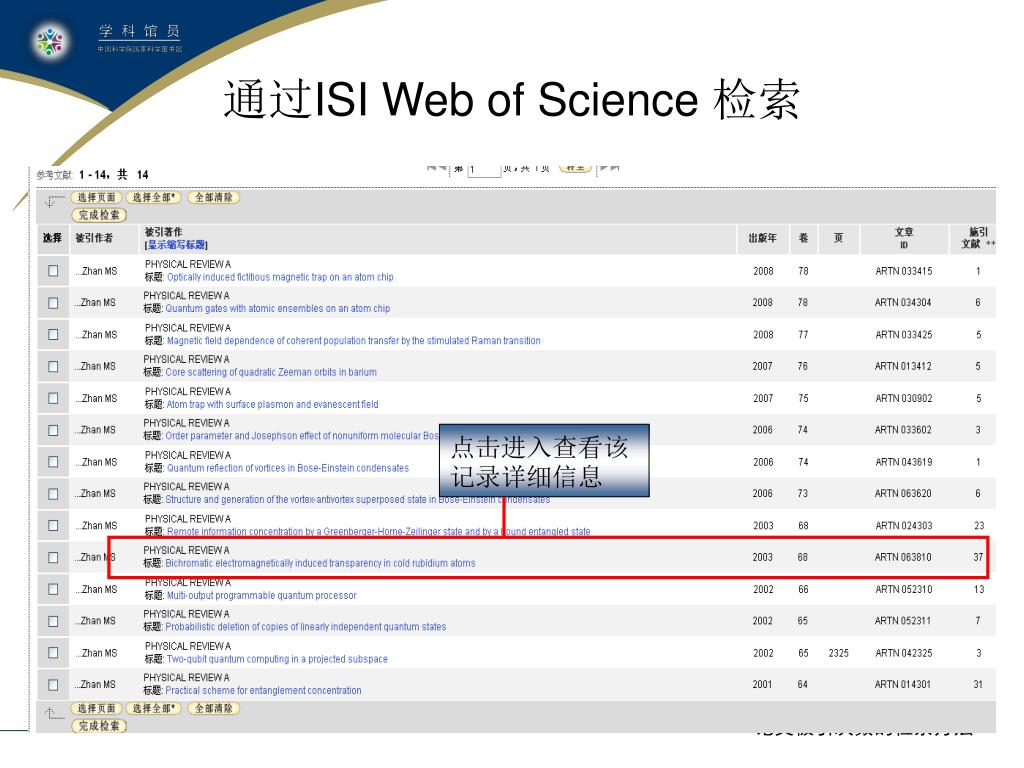Click article ID ARTN 033415
Viewport: 1024px width, 768px height.
[x=904, y=272]
